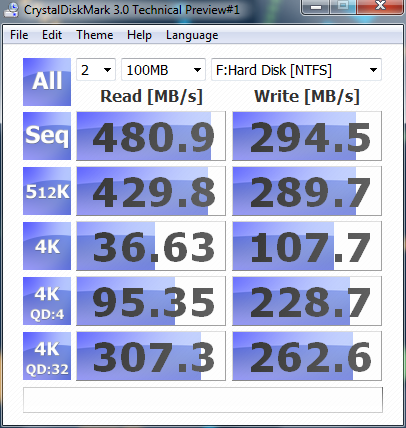The height and width of the screenshot is (428, 406).
Task: Open the Edit menu
Action: click(x=52, y=35)
